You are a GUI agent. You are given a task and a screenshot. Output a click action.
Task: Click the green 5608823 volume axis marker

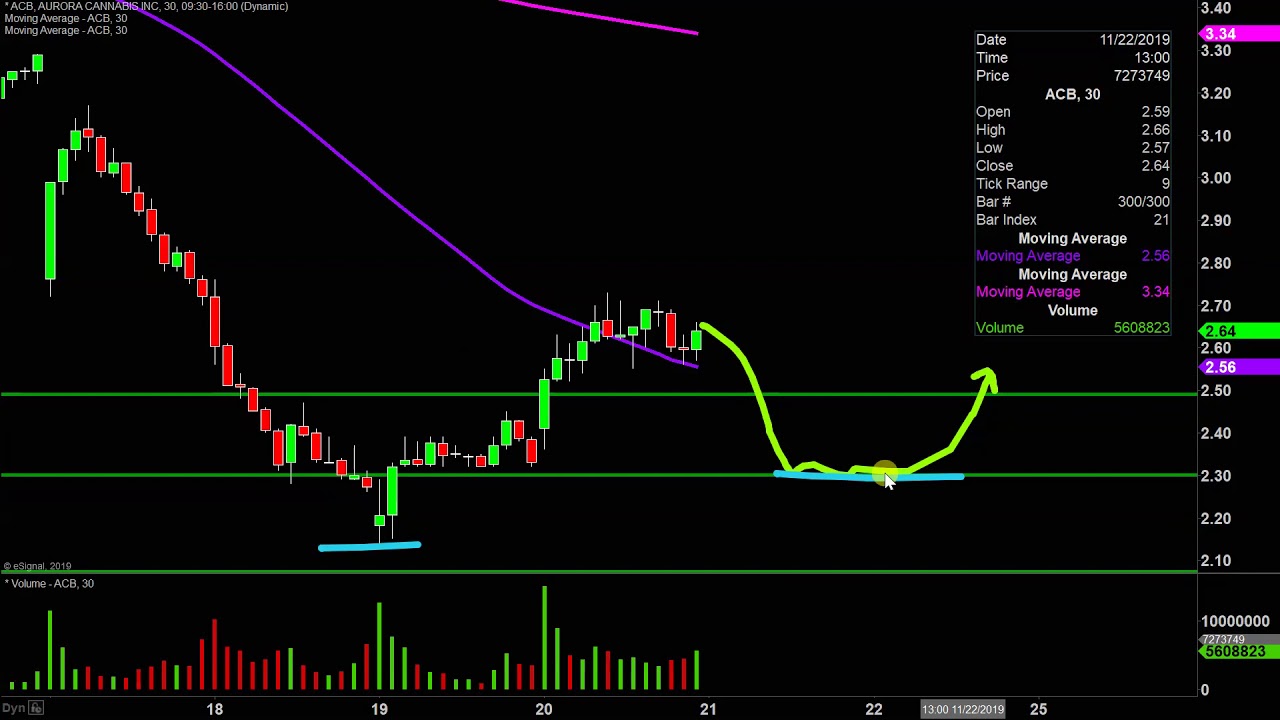(1239, 652)
